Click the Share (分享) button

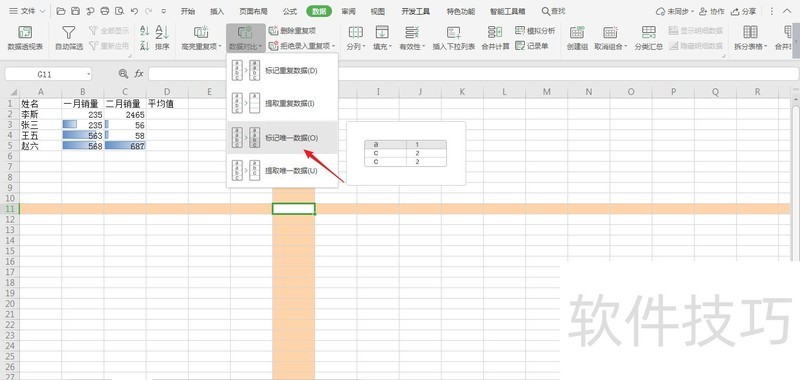pyautogui.click(x=744, y=11)
